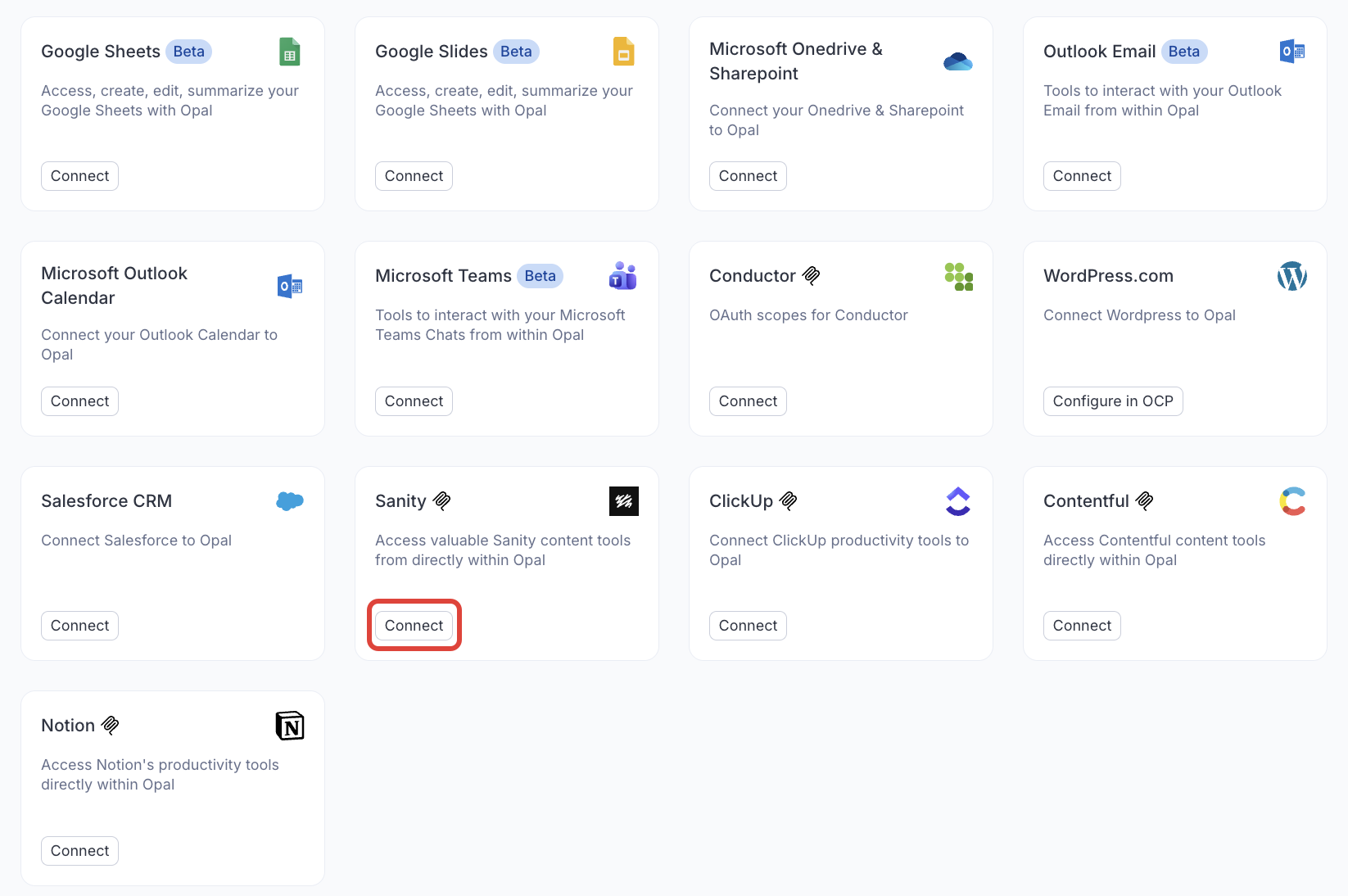Image resolution: width=1348 pixels, height=896 pixels.
Task: Click the Beta badge on Outlook Email
Action: [x=1184, y=52]
